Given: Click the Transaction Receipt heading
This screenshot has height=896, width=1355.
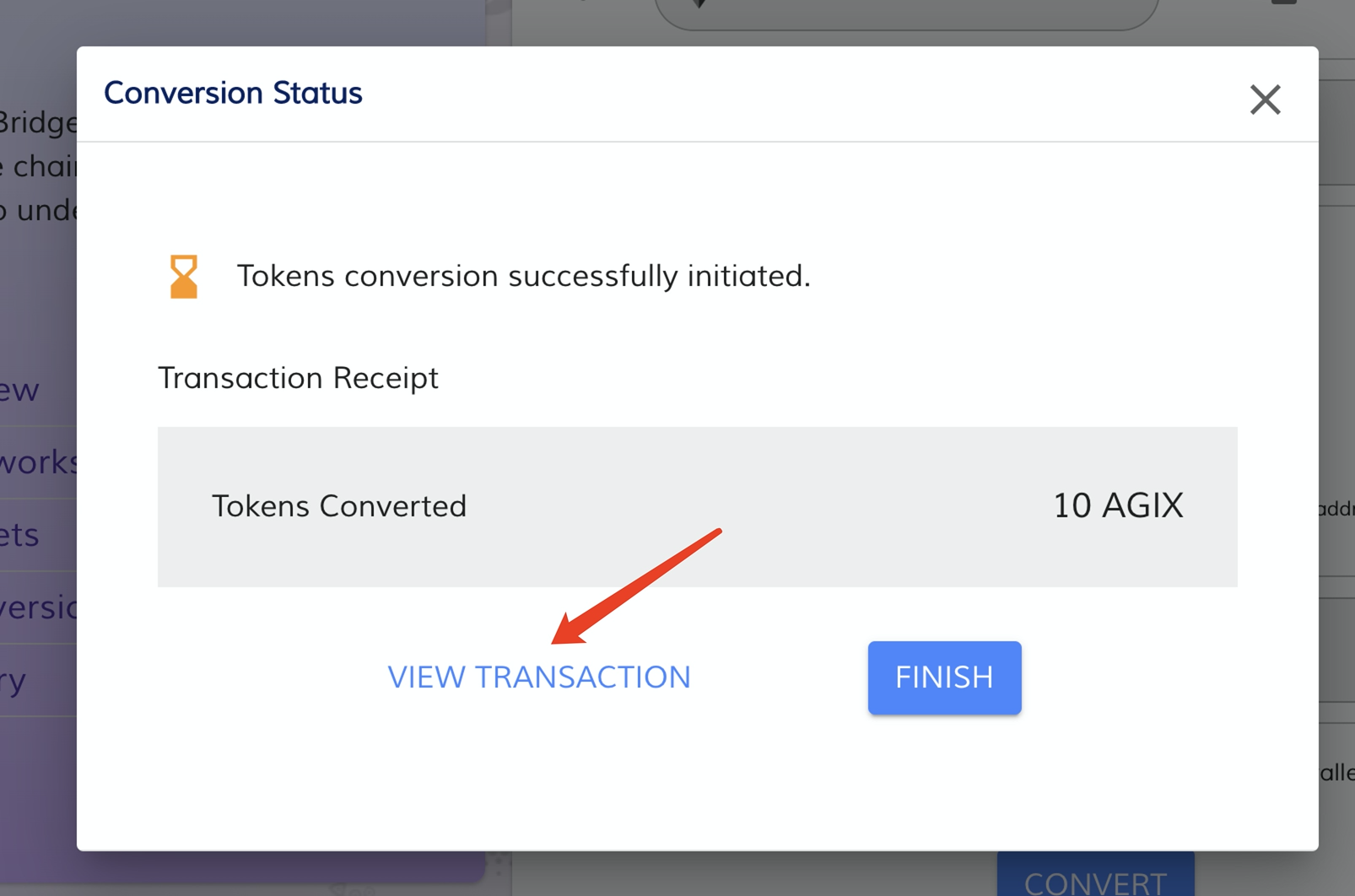Looking at the screenshot, I should [x=298, y=378].
